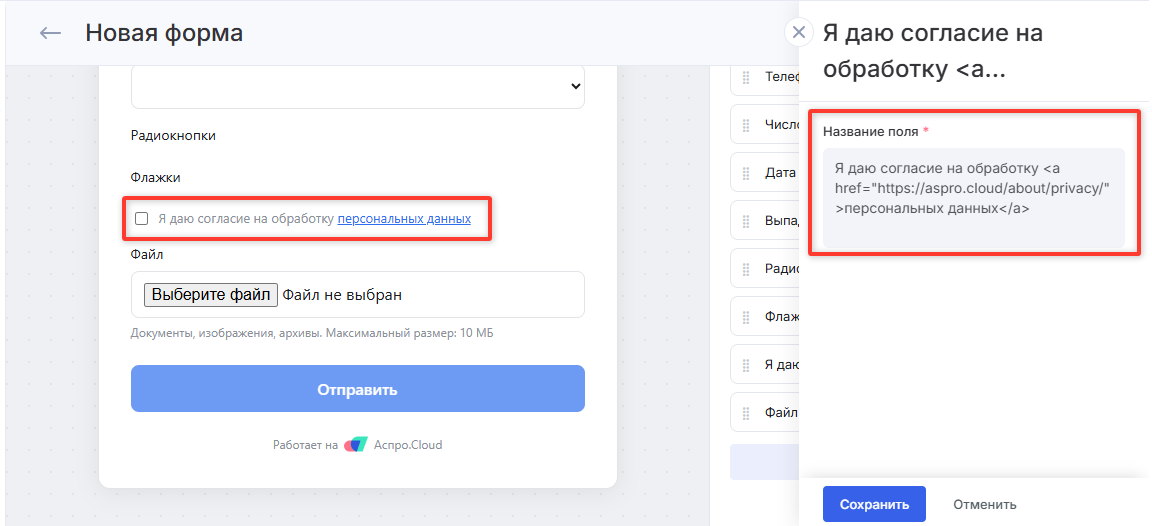Check the personal data consent checkbox
This screenshot has height=526, width=1152.
tap(142, 218)
